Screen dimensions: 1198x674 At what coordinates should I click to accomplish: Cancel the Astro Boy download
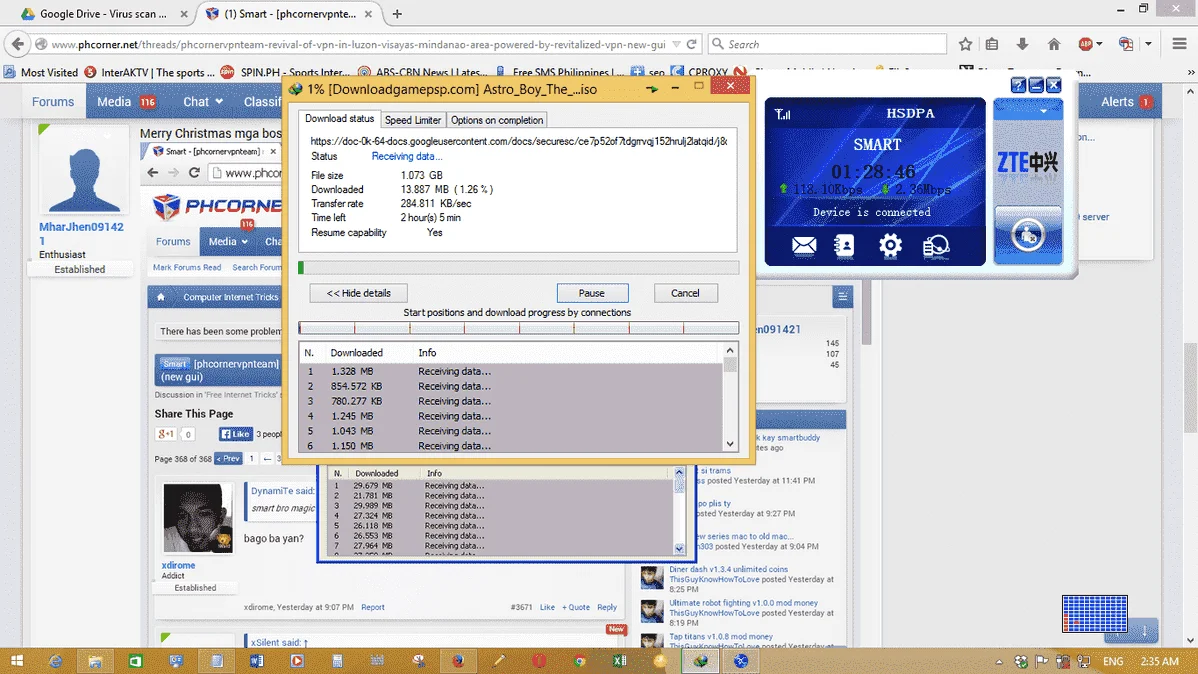tap(685, 293)
